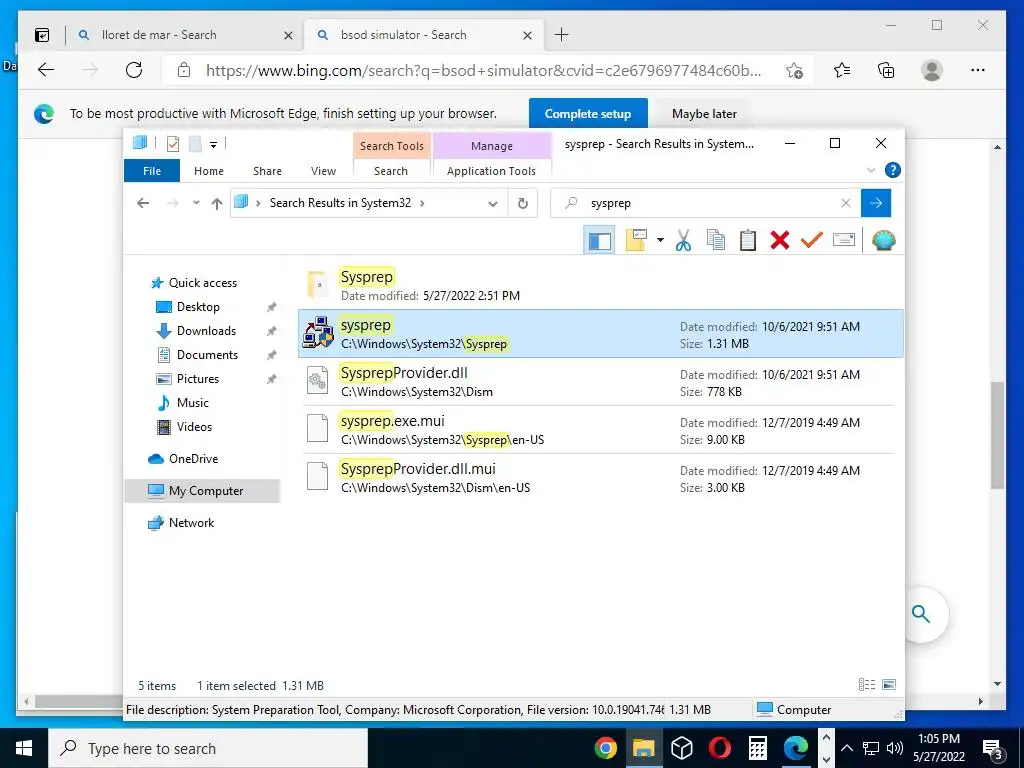Switch to the View ribbon tab

pyautogui.click(x=323, y=170)
